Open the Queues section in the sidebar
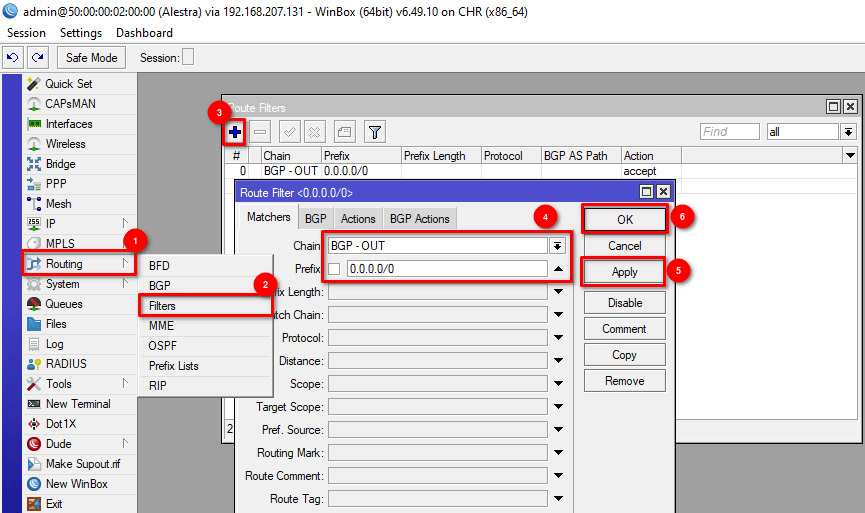Image resolution: width=865 pixels, height=513 pixels. pyautogui.click(x=64, y=304)
